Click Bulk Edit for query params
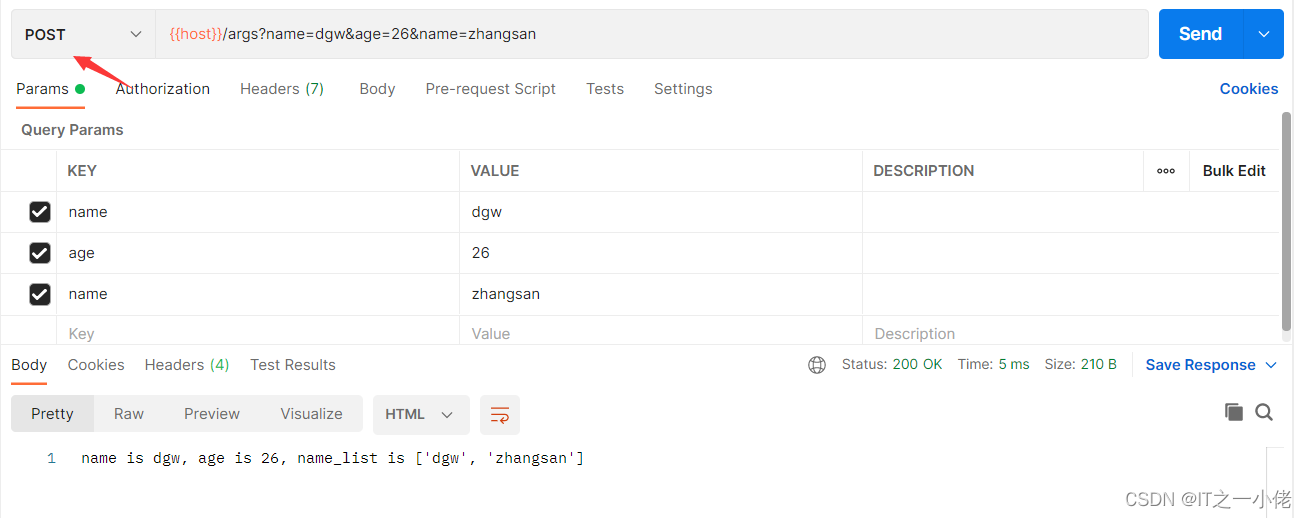This screenshot has width=1307, height=518. (1234, 171)
